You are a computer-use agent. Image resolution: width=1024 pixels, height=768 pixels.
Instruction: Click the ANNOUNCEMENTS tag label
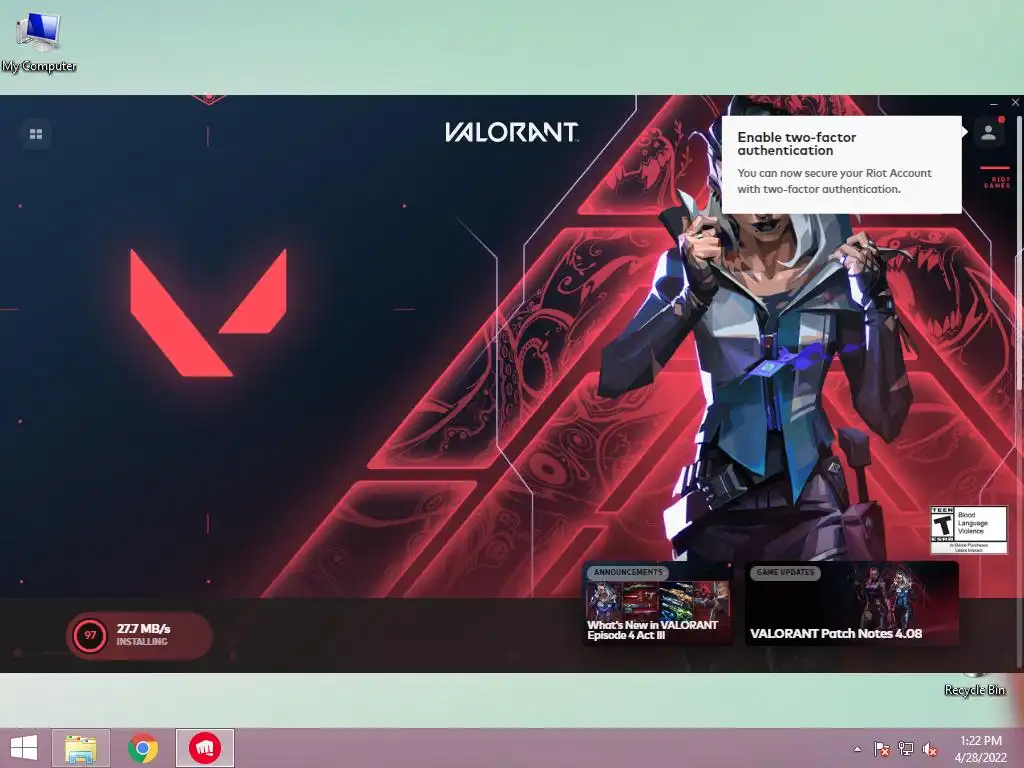point(628,572)
